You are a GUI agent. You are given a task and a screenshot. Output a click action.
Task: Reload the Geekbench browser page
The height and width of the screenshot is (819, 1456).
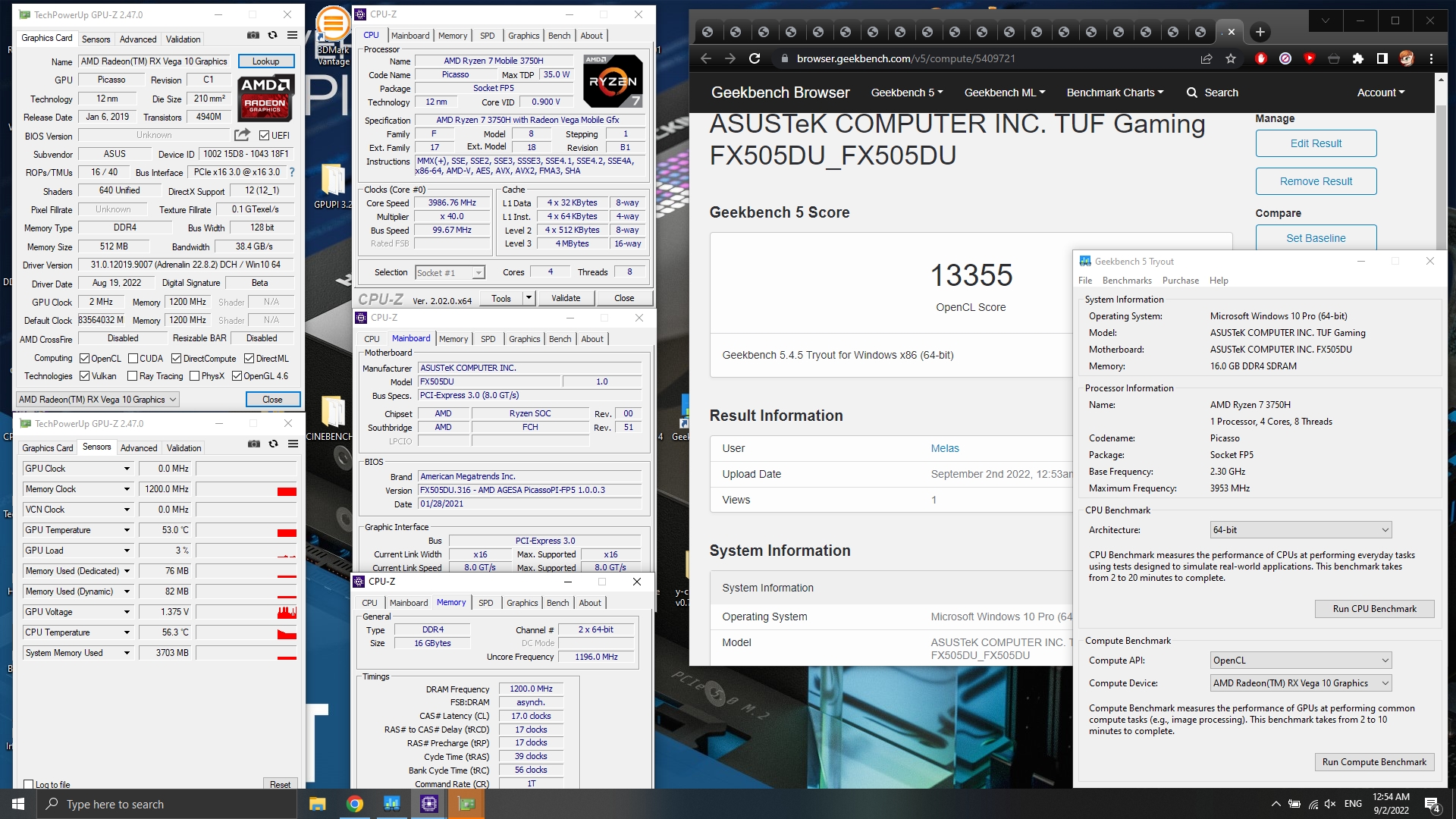click(755, 58)
